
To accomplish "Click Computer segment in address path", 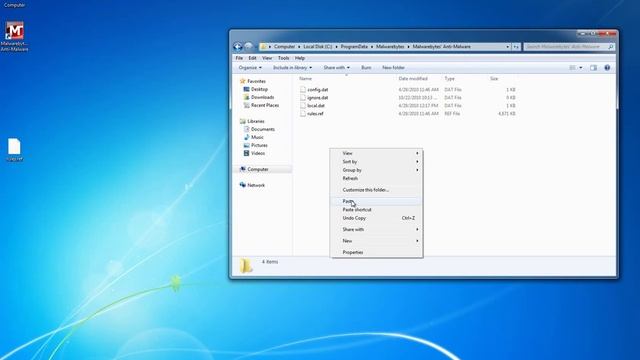I will [284, 47].
